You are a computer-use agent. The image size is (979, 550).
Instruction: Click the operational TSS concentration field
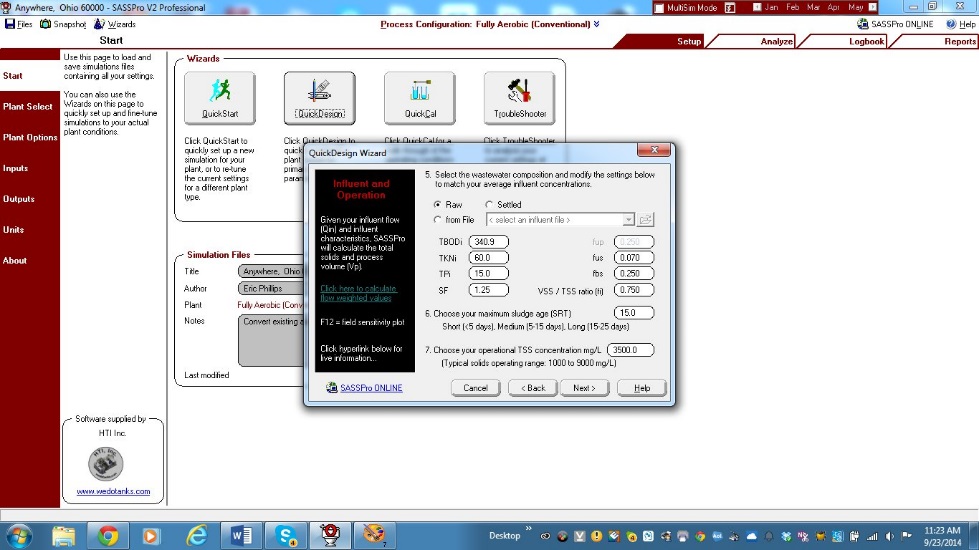coord(629,350)
